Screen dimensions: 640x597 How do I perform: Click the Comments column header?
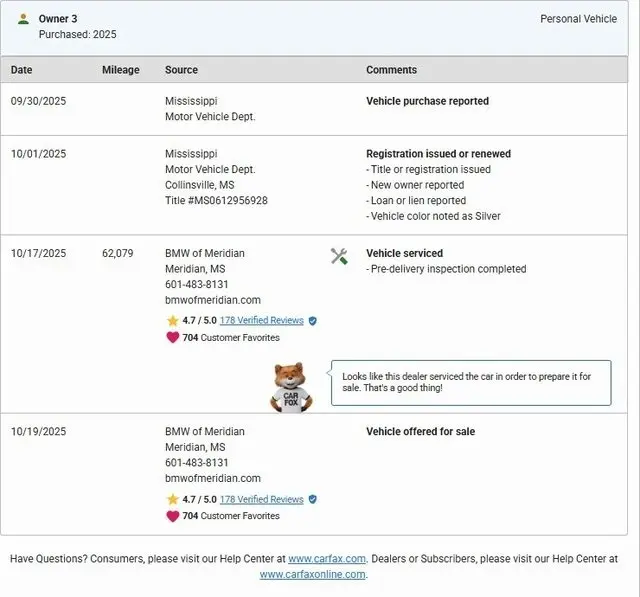(391, 70)
